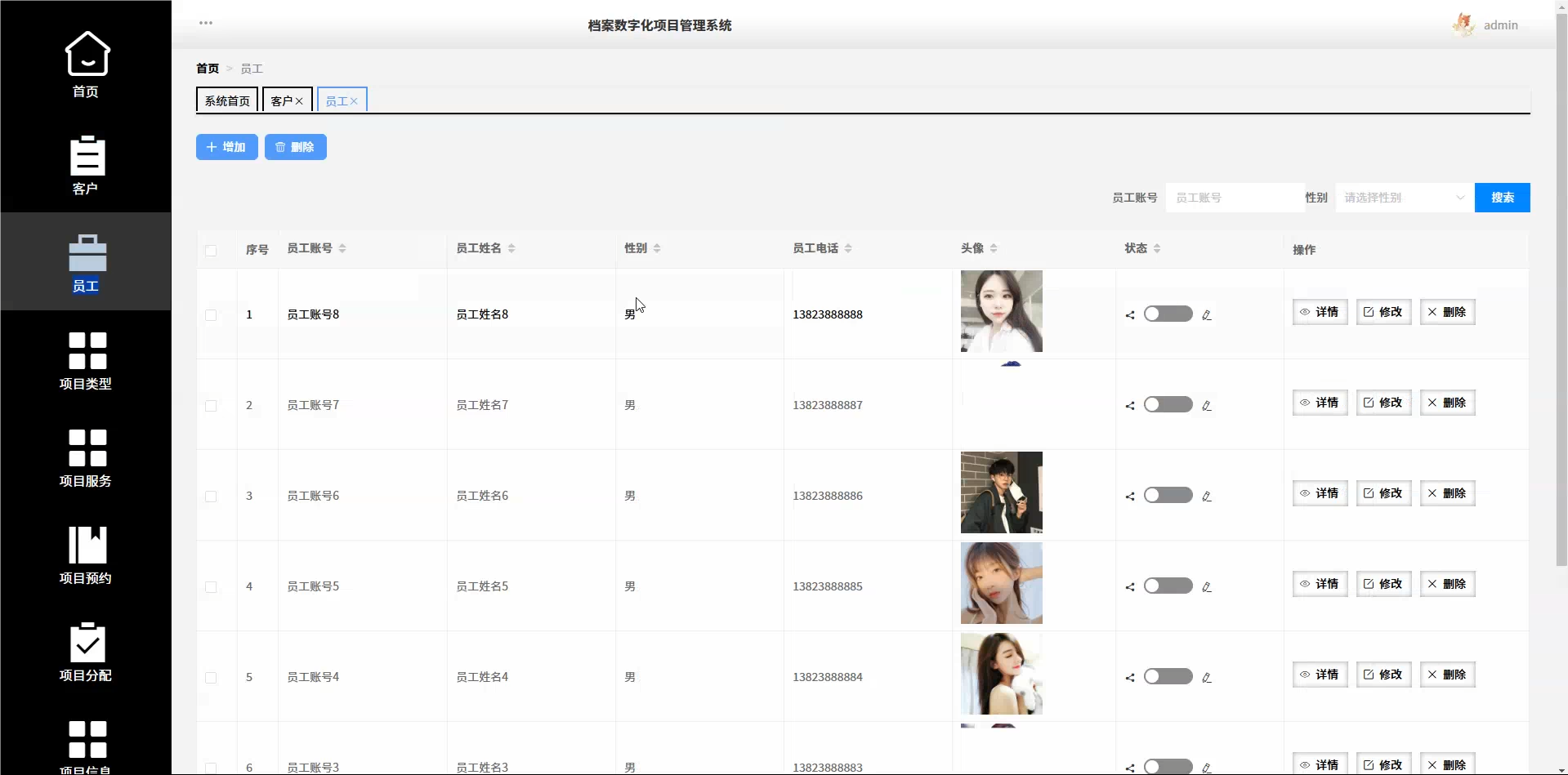Click the share icon for 员工账号6
The width and height of the screenshot is (1568, 775).
[1130, 497]
